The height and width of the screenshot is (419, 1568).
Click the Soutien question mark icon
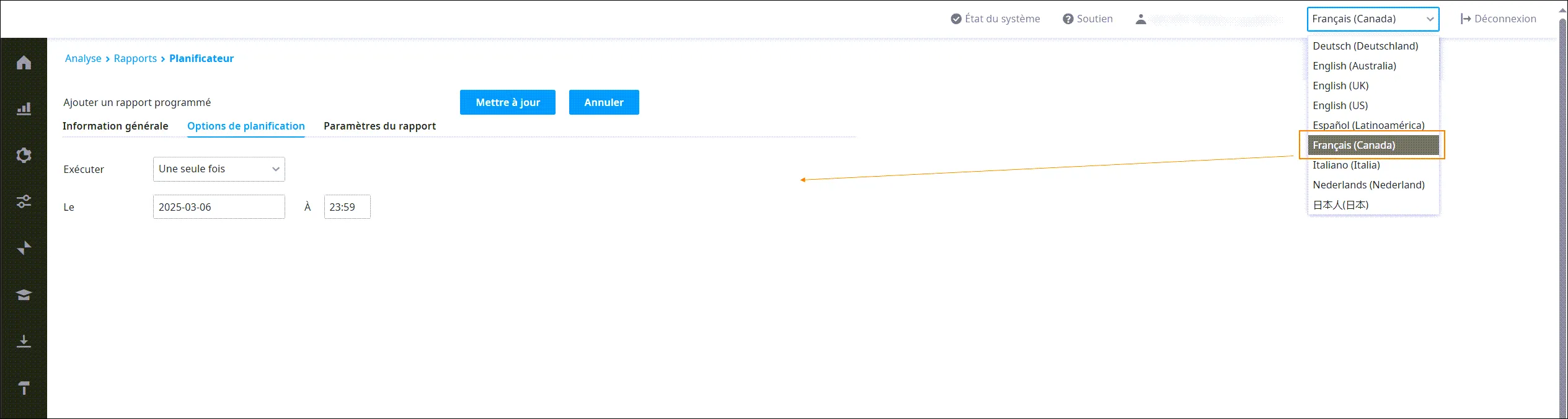1068,19
